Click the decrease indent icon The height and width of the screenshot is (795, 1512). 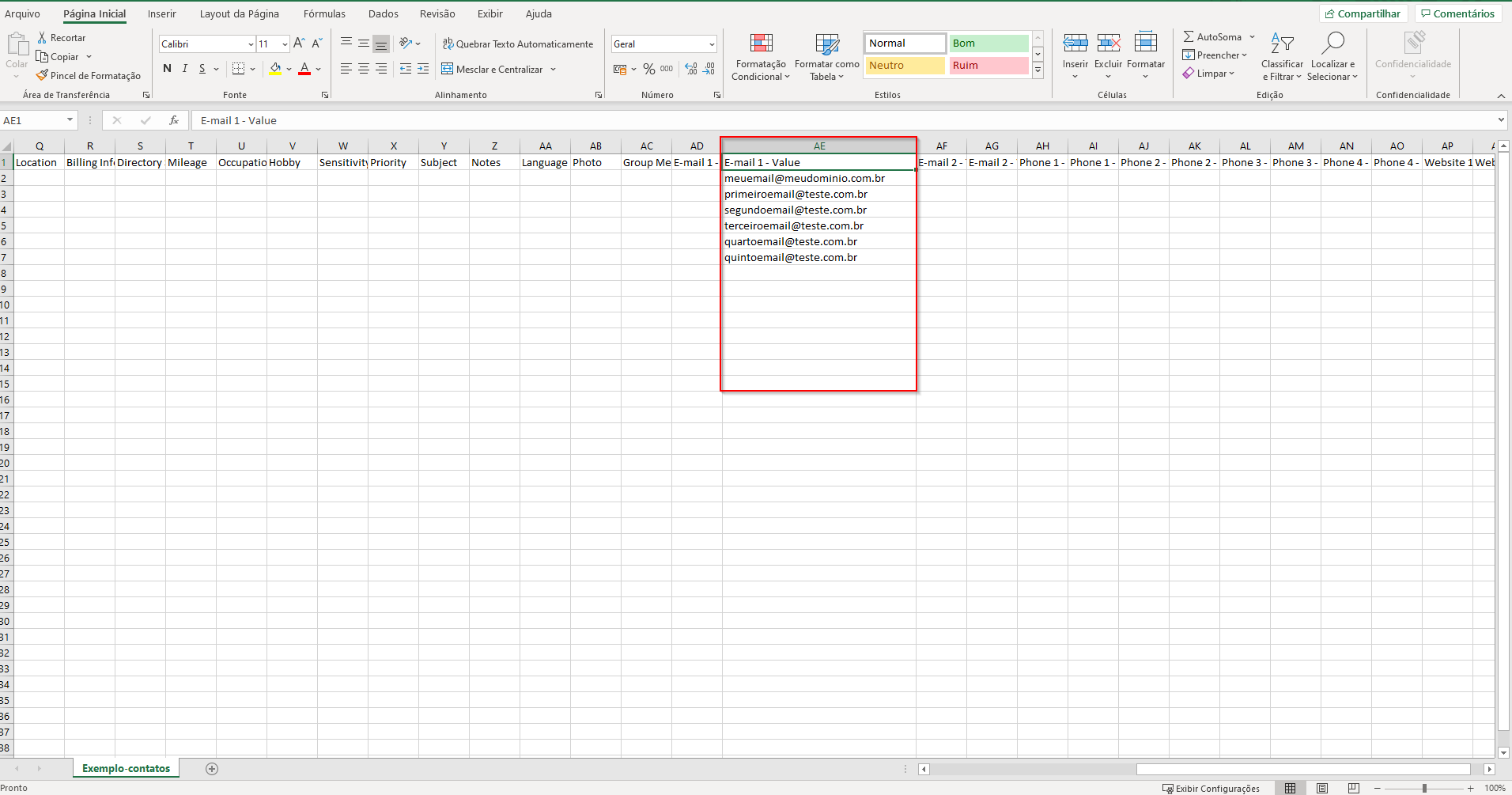pyautogui.click(x=406, y=69)
